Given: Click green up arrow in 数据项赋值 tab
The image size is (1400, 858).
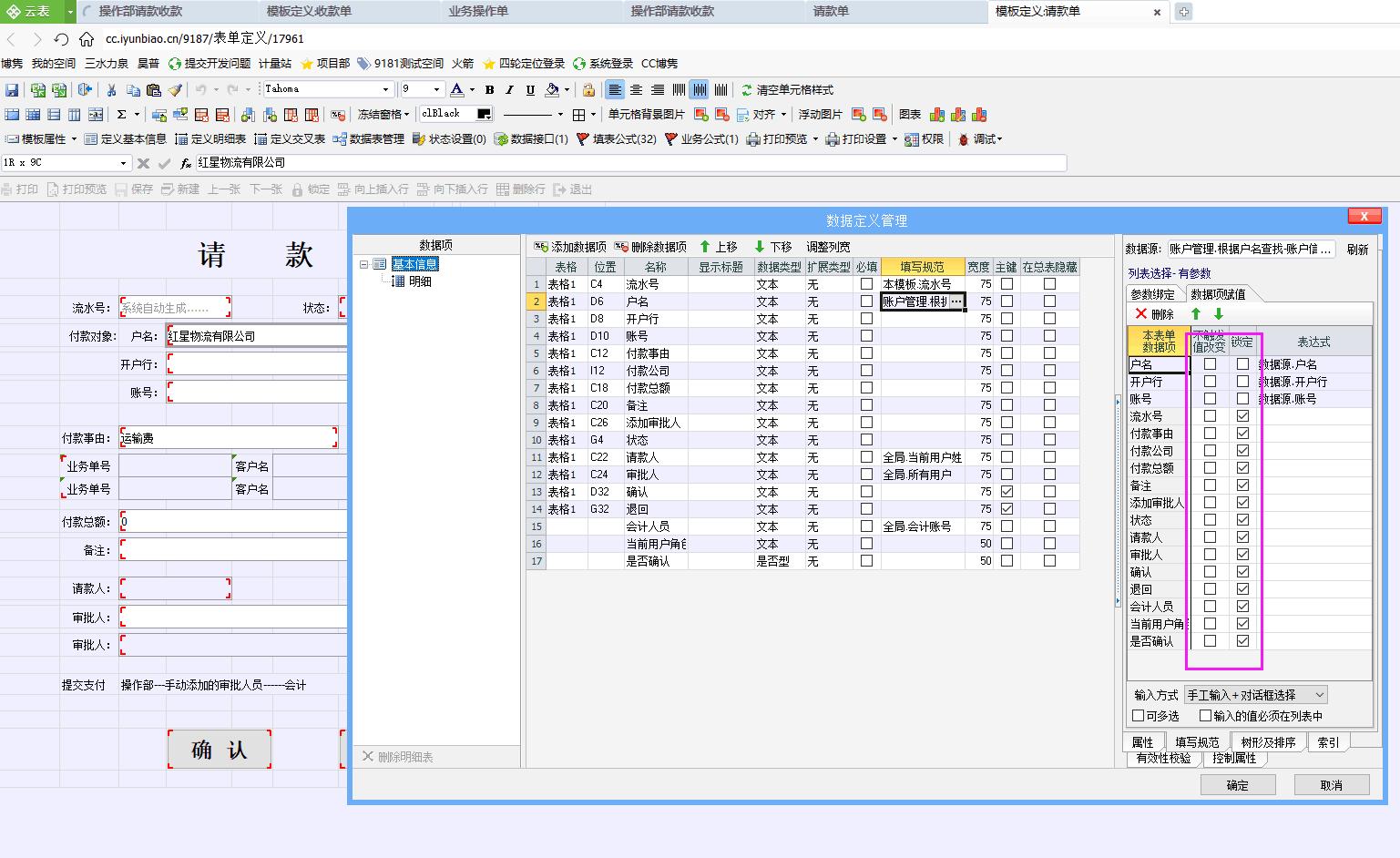Looking at the screenshot, I should tap(1197, 314).
